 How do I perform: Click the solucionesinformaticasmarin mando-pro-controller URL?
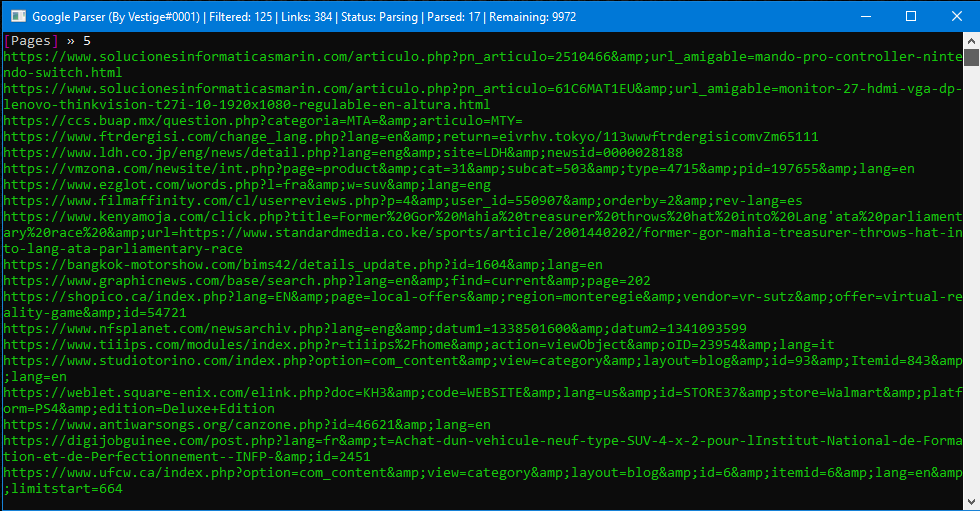[x=482, y=64]
